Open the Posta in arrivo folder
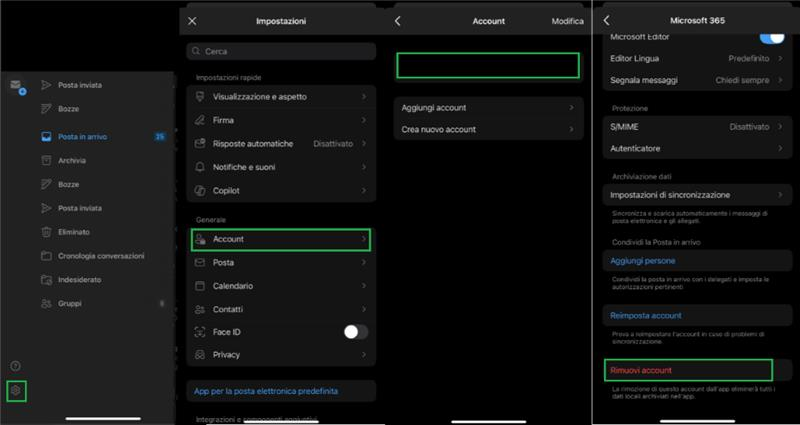 coord(83,137)
